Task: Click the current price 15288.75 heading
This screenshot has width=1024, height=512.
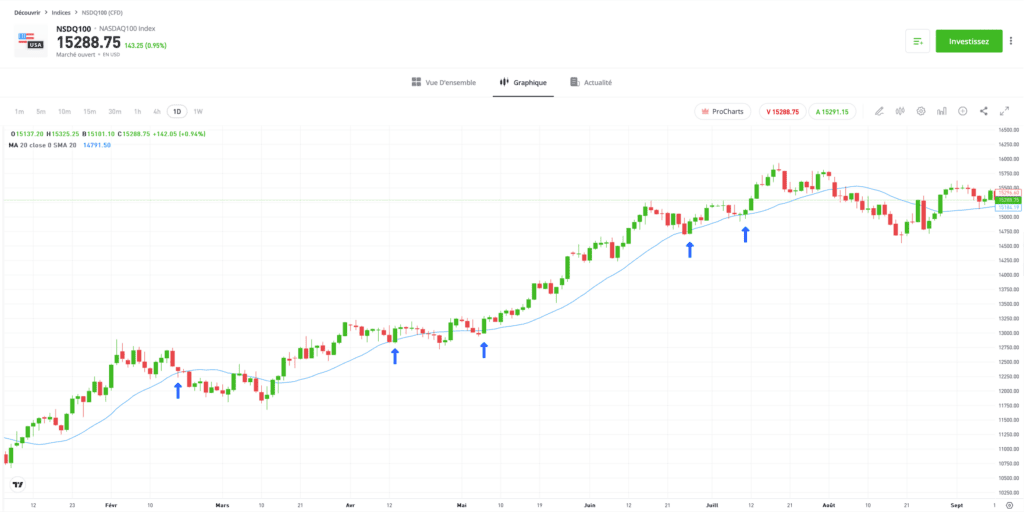Action: pyautogui.click(x=89, y=42)
